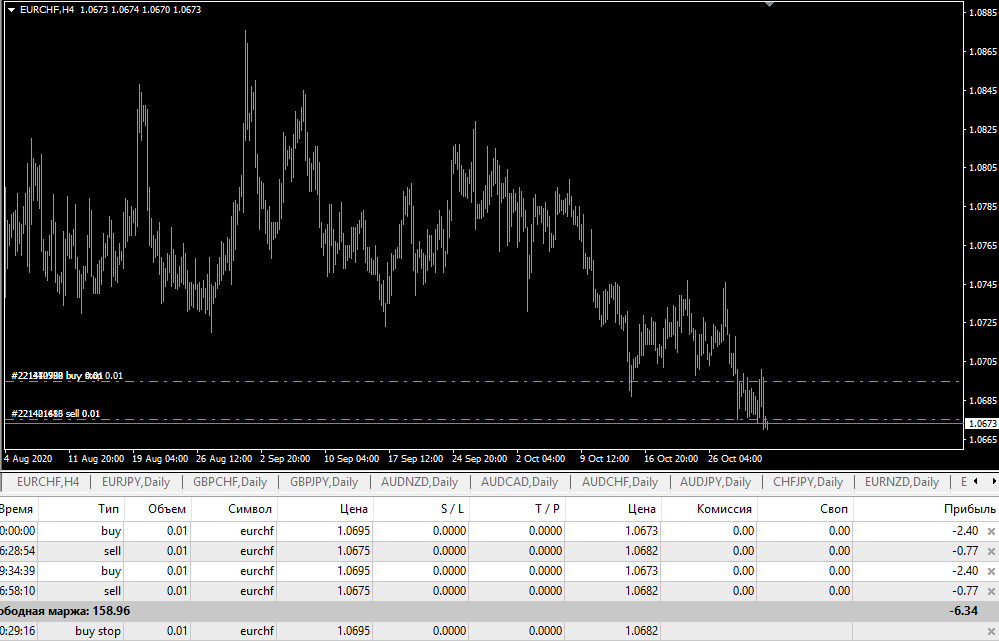Close the buy order timed 0:00:00
This screenshot has height=641, width=999.
(991, 532)
